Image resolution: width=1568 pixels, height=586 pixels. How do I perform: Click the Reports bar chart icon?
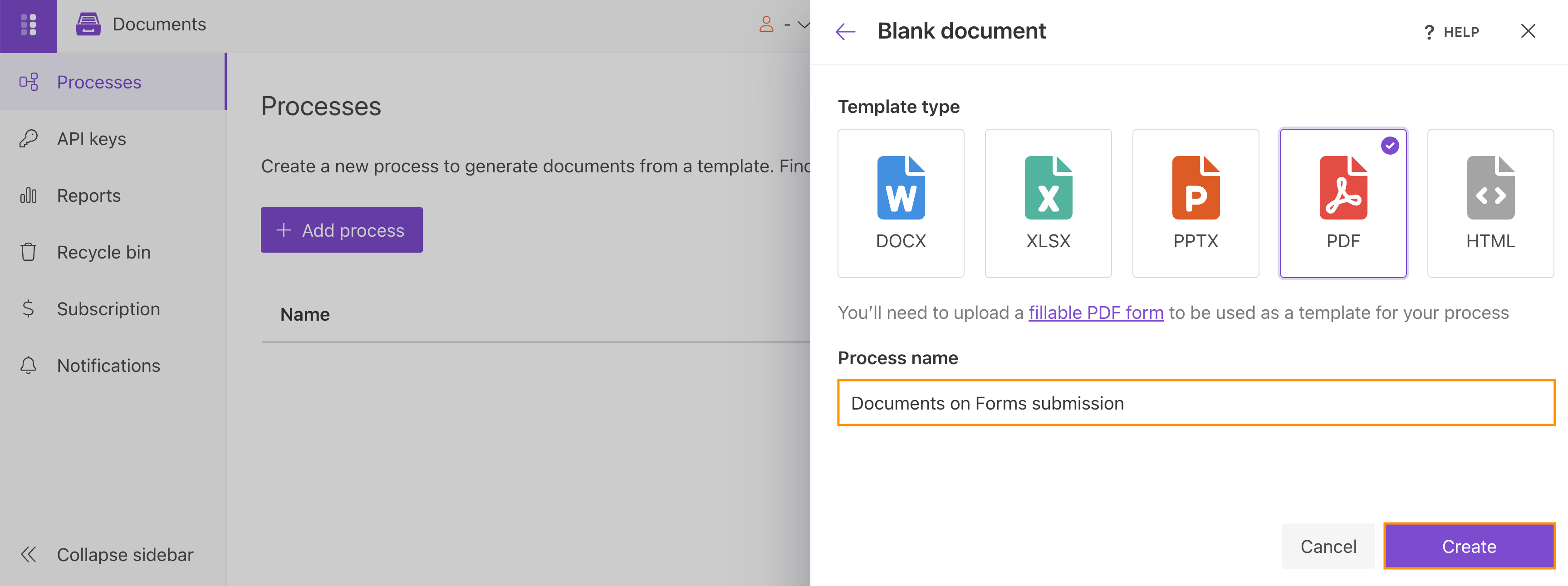coord(29,195)
